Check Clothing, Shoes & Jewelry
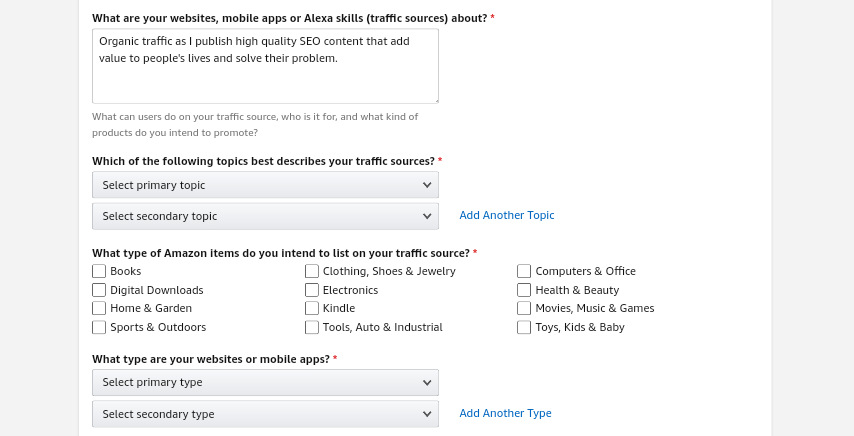The image size is (854, 436). tap(312, 271)
